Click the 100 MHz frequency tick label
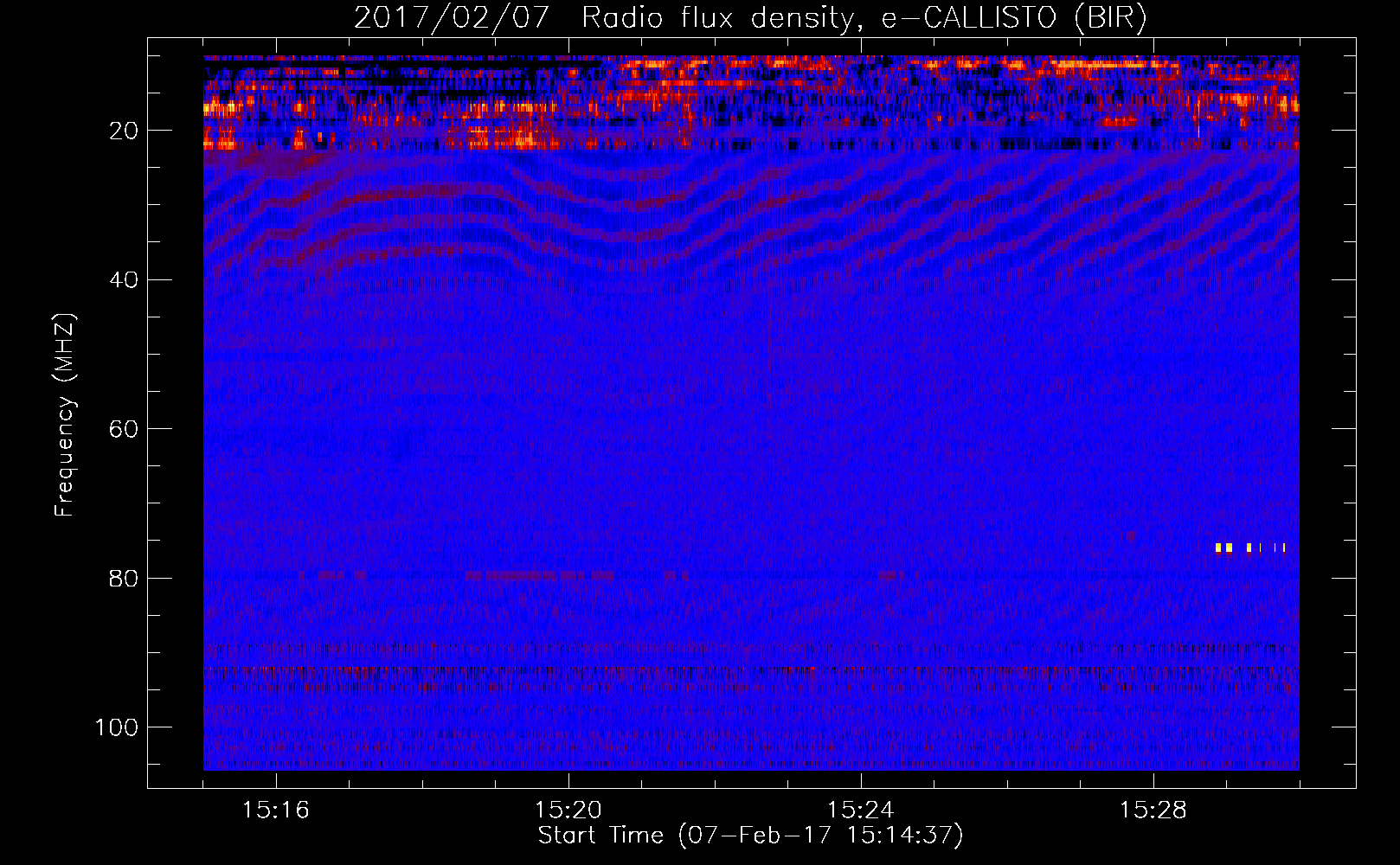This screenshot has width=1400, height=865. tap(117, 727)
